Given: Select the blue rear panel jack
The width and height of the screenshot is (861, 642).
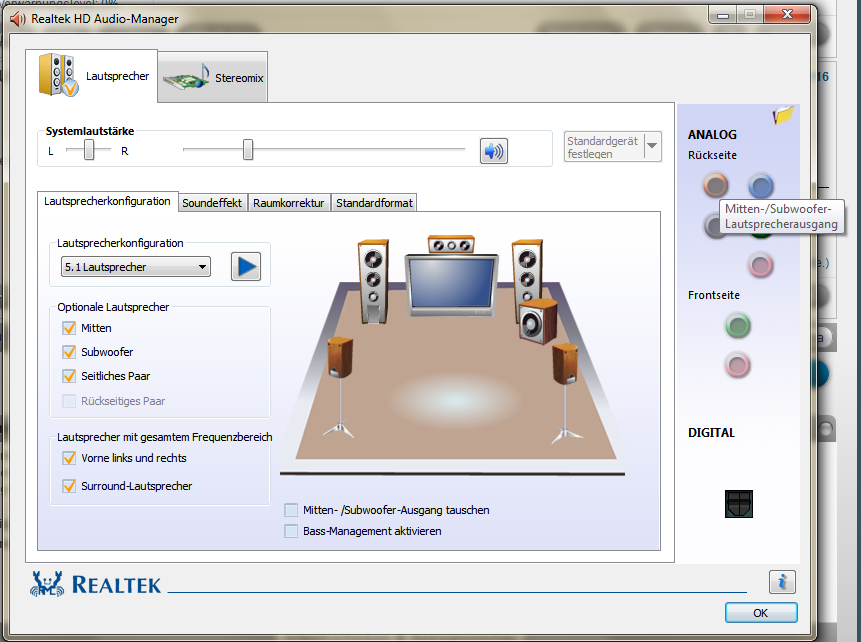Looking at the screenshot, I should pyautogui.click(x=761, y=185).
